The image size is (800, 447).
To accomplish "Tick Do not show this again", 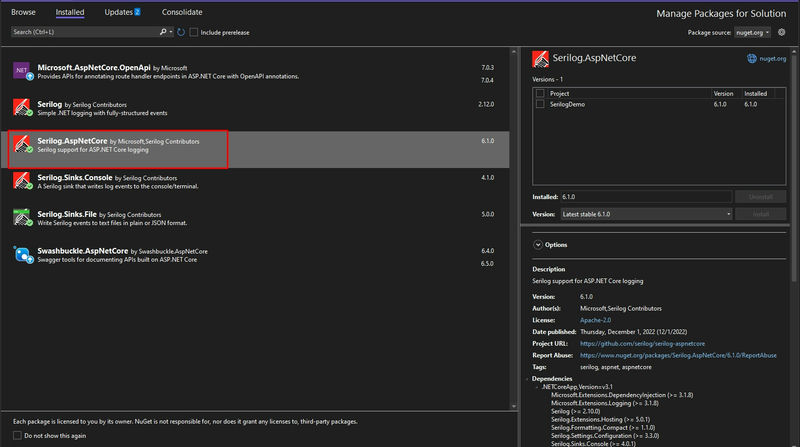I will click(x=17, y=435).
